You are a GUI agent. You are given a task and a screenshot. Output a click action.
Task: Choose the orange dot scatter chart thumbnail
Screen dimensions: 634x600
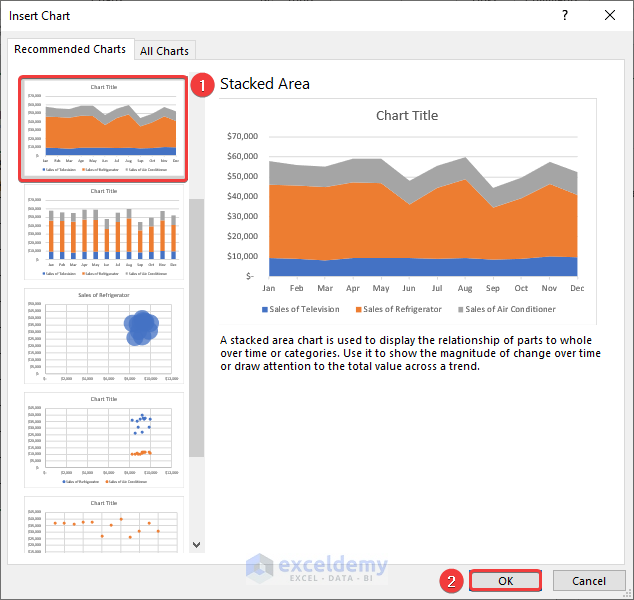tap(104, 524)
